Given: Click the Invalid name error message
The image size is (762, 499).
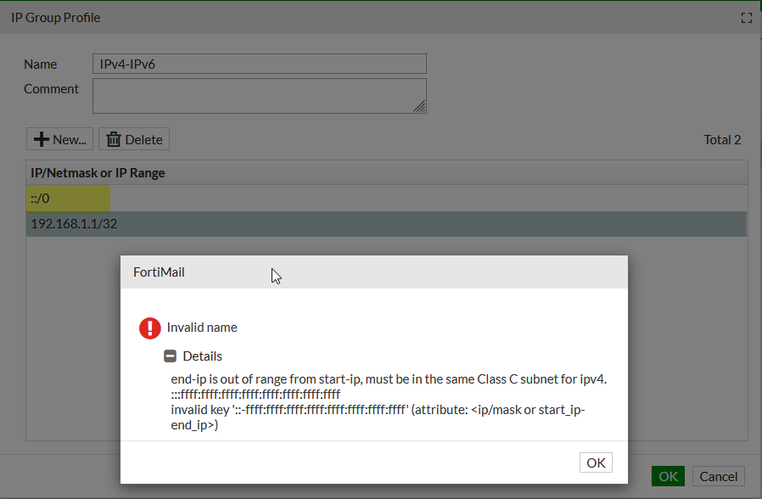Looking at the screenshot, I should (x=202, y=327).
